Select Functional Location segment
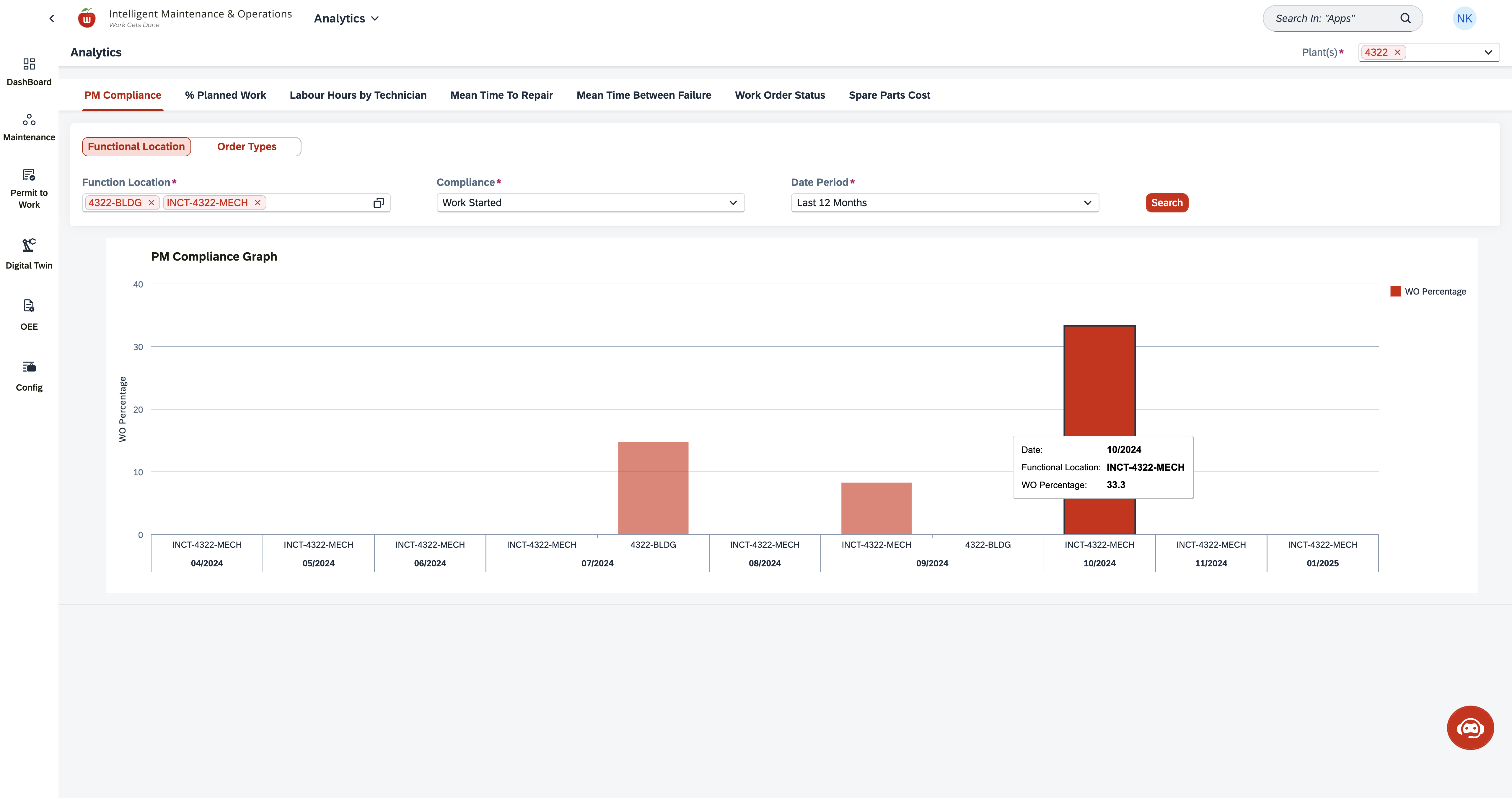The image size is (1512, 798). pos(136,146)
